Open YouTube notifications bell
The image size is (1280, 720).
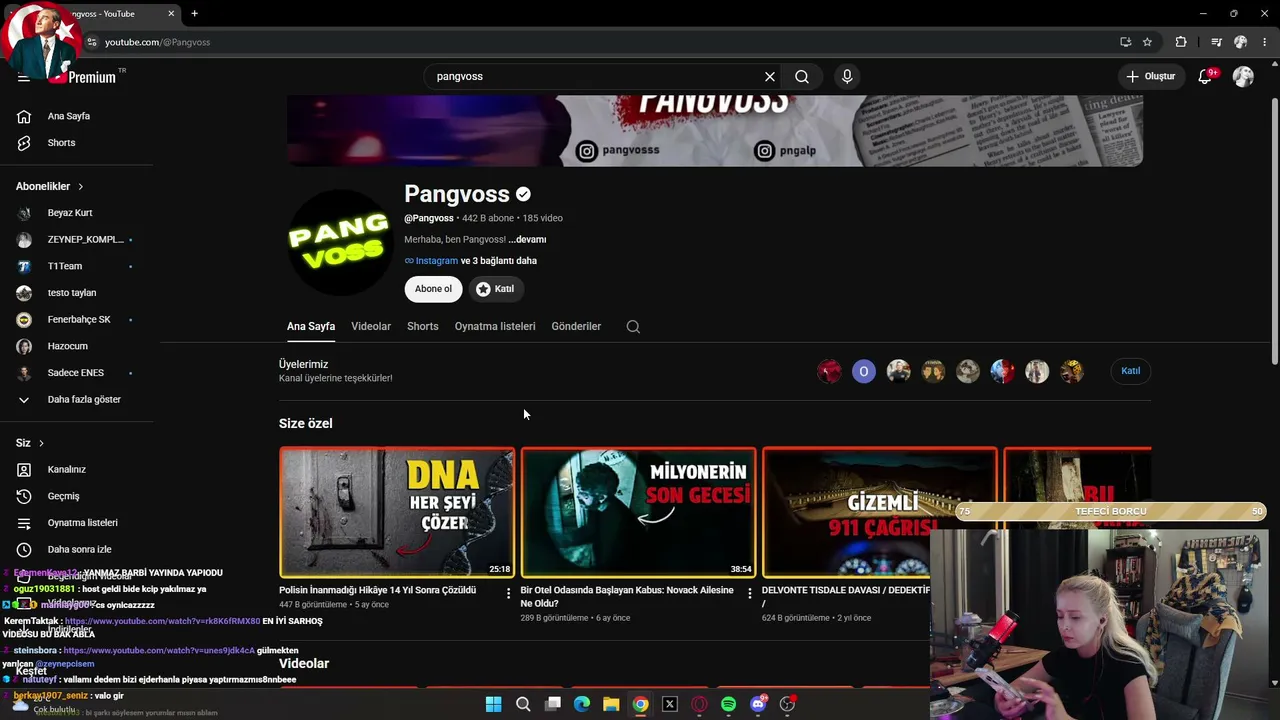pyautogui.click(x=1205, y=76)
